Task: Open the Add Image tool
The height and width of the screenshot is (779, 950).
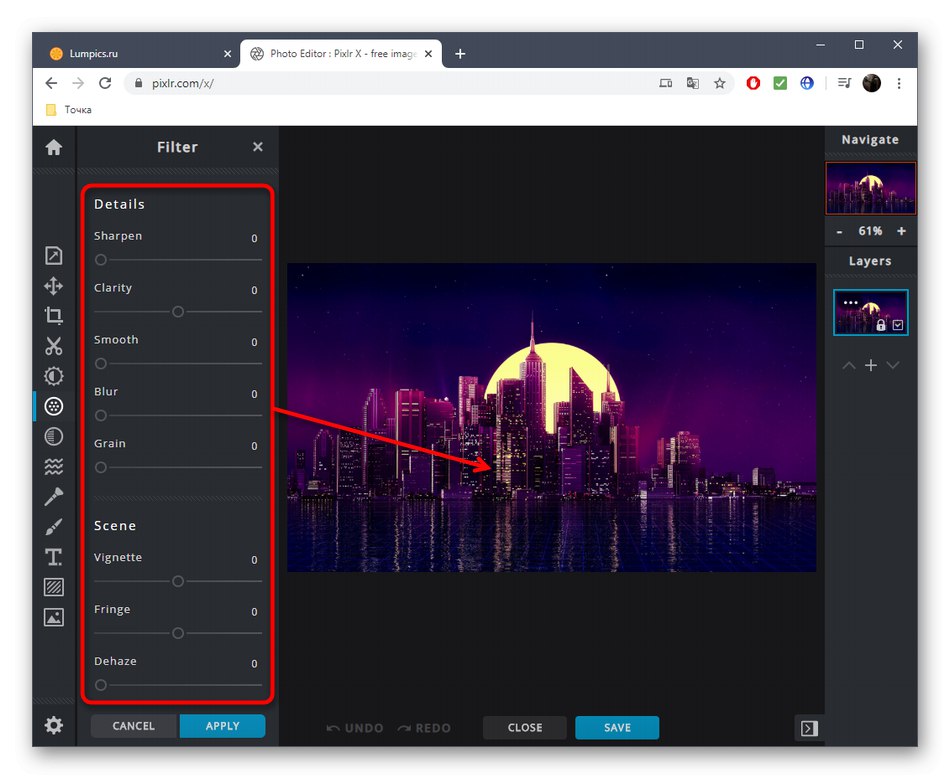Action: coord(54,616)
